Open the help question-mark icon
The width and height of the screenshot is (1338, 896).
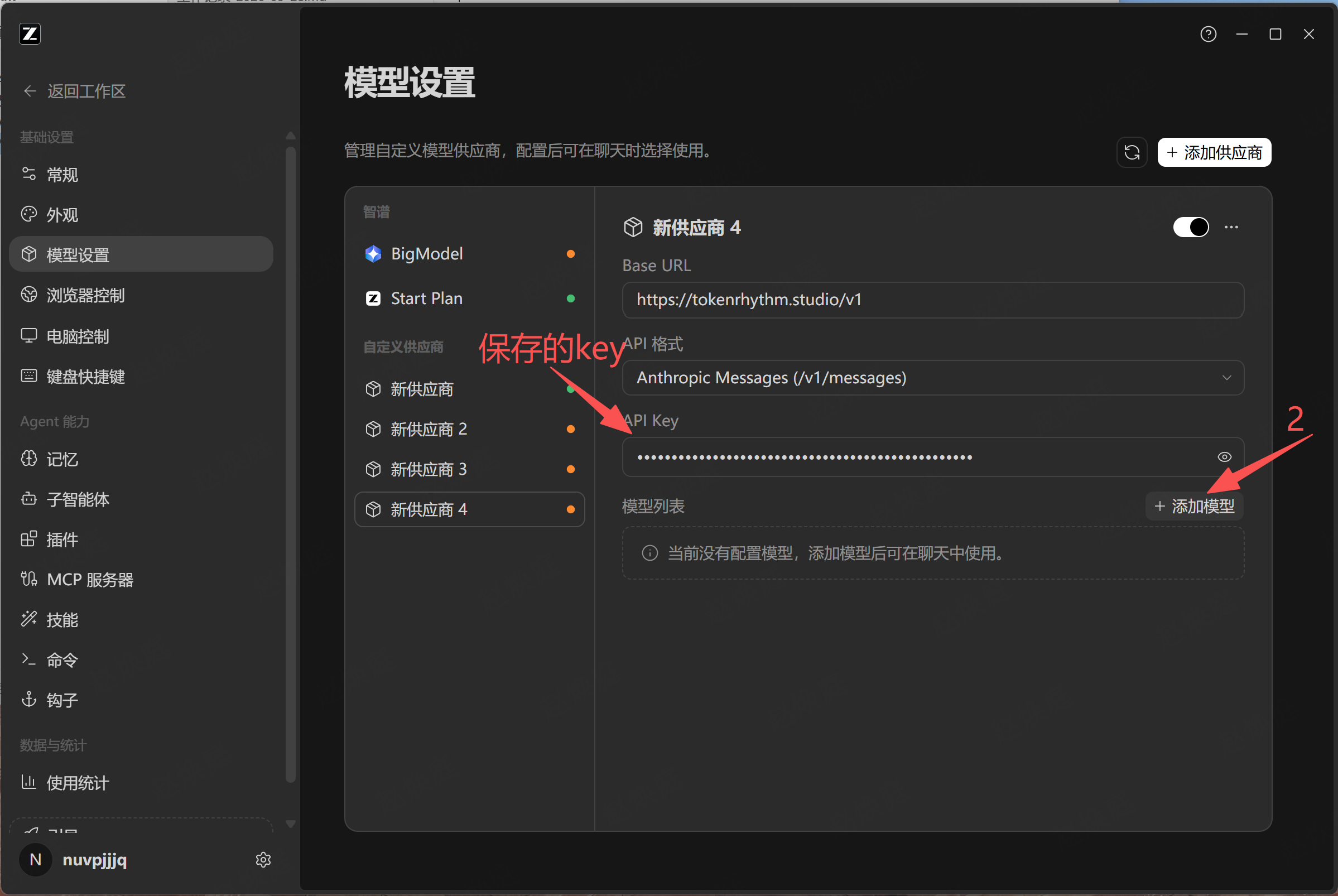[1208, 34]
